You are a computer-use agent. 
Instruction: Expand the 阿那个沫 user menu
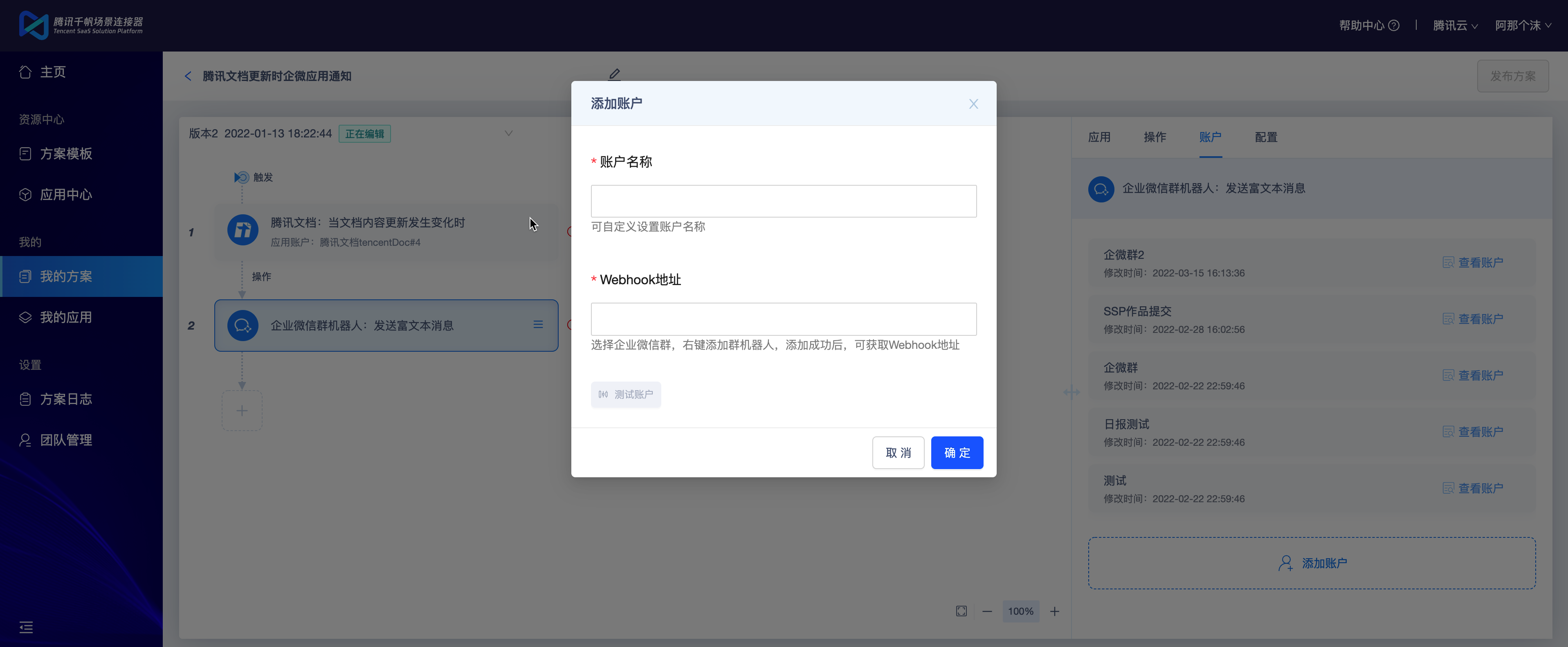1523,26
